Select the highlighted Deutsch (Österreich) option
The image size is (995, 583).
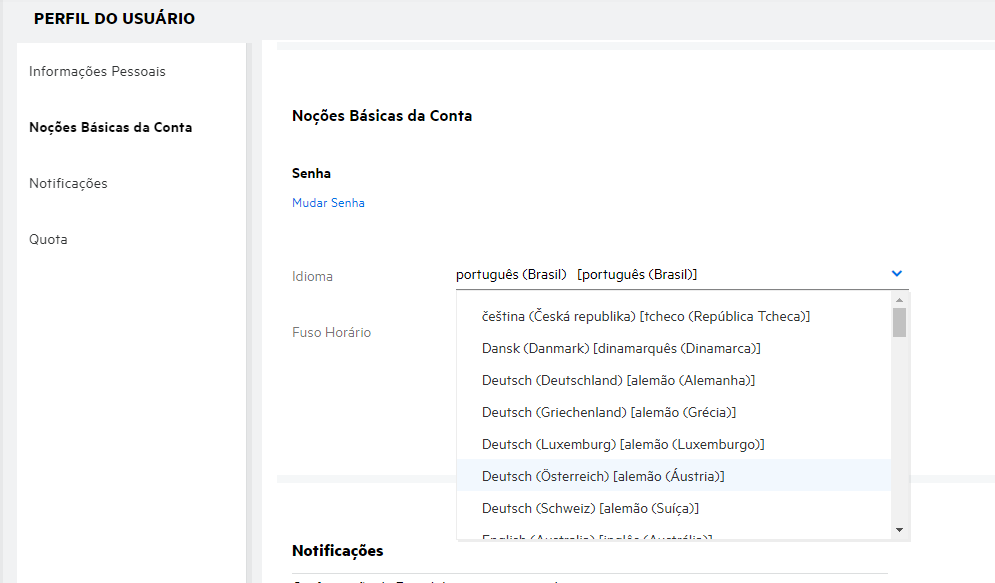coord(602,476)
